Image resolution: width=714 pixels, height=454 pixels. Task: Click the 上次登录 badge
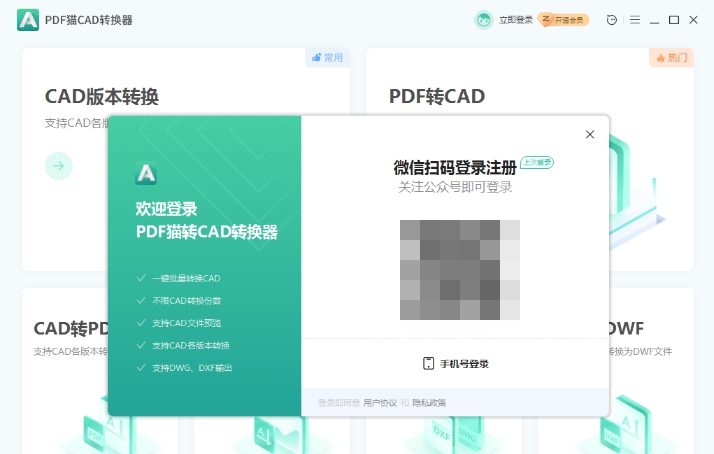tap(537, 162)
